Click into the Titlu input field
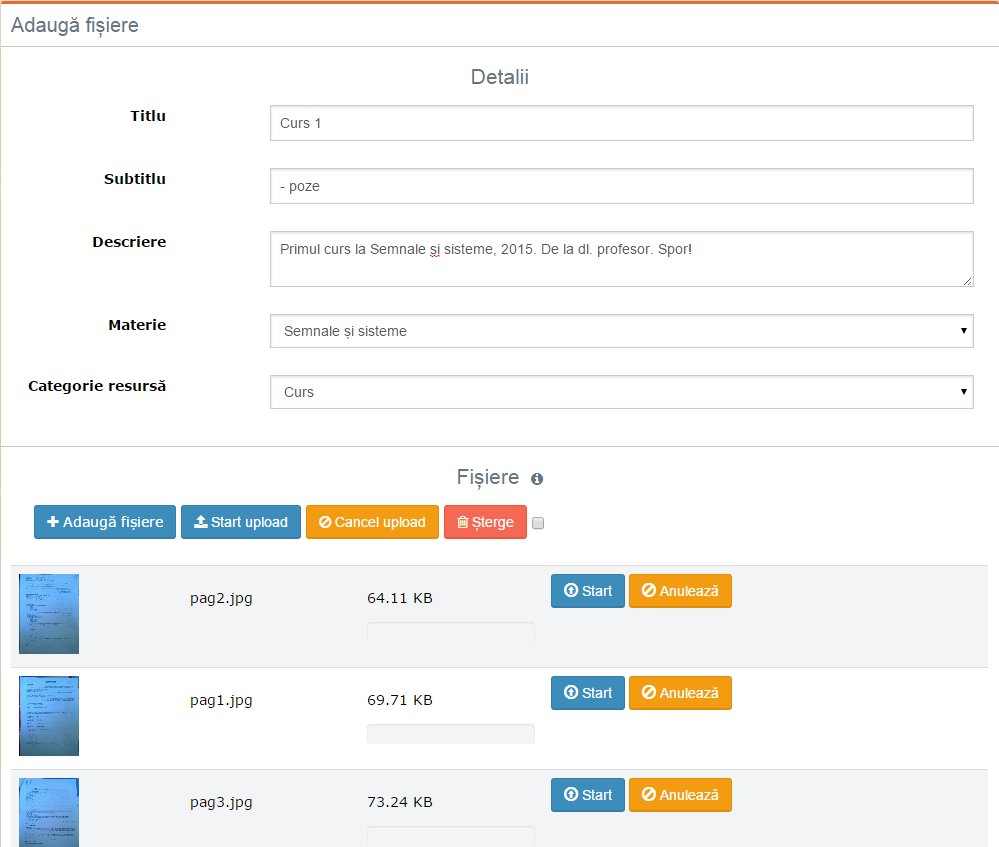 622,123
